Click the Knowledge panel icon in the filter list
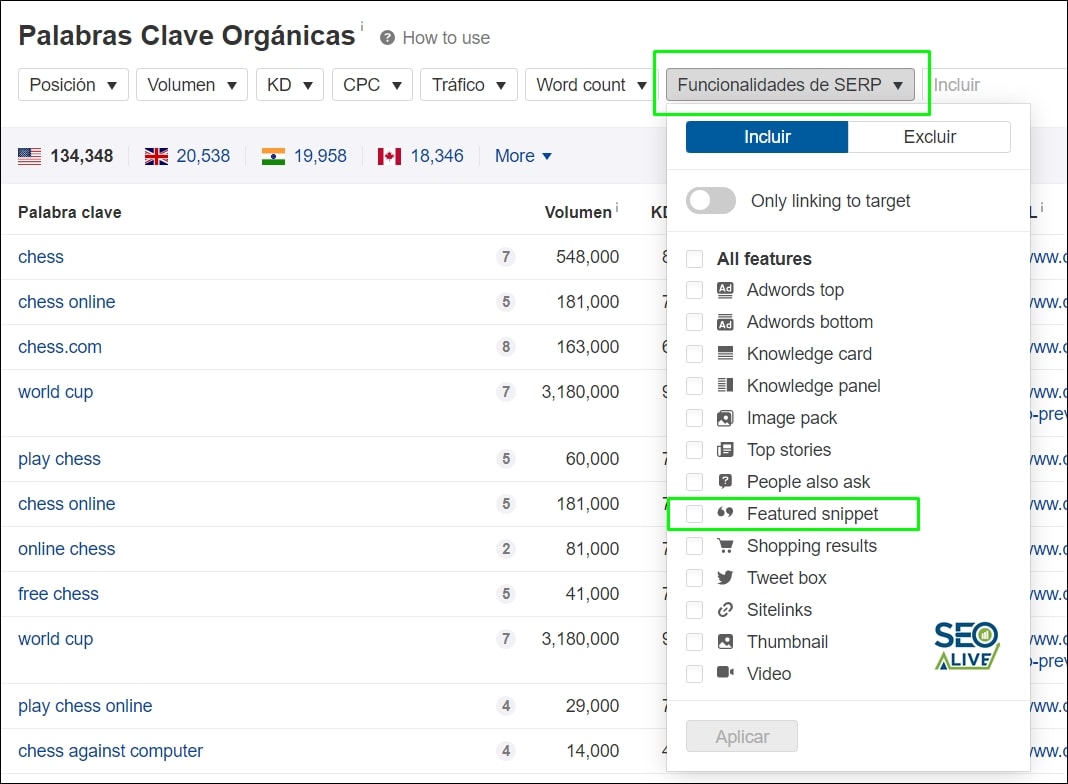This screenshot has height=784, width=1068. pyautogui.click(x=723, y=386)
